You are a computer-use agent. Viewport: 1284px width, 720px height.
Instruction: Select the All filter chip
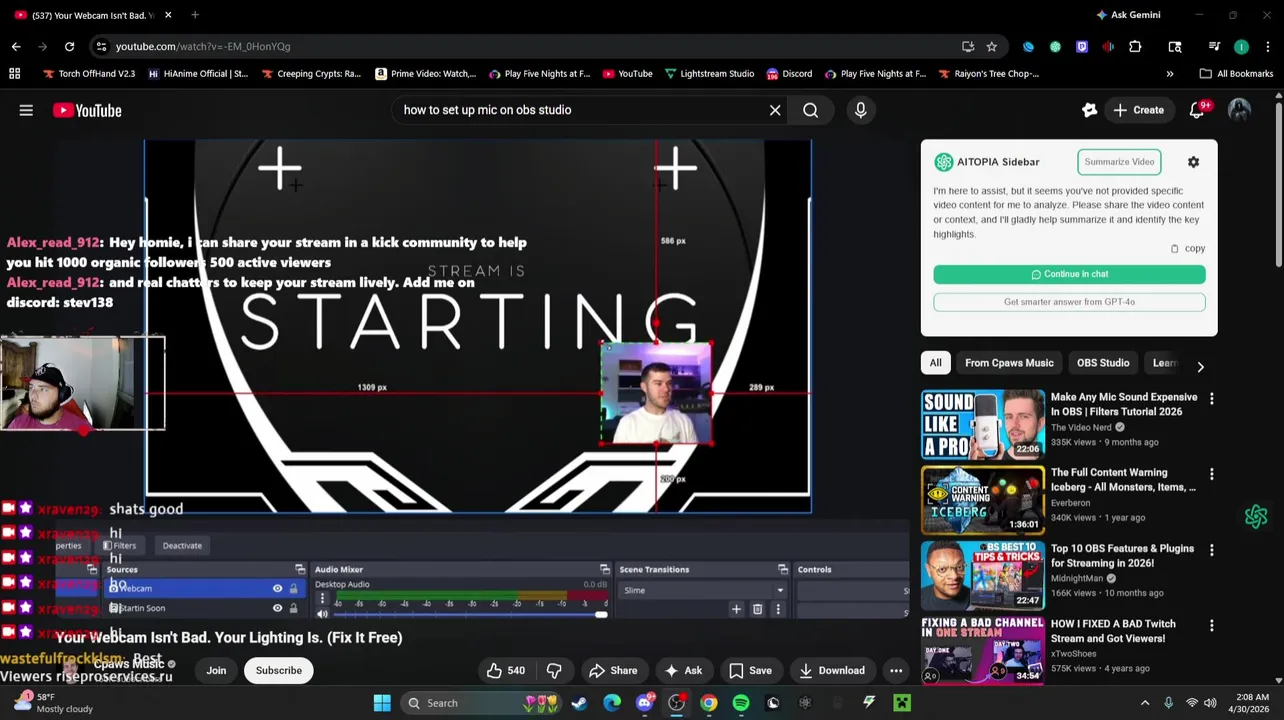[x=935, y=363]
